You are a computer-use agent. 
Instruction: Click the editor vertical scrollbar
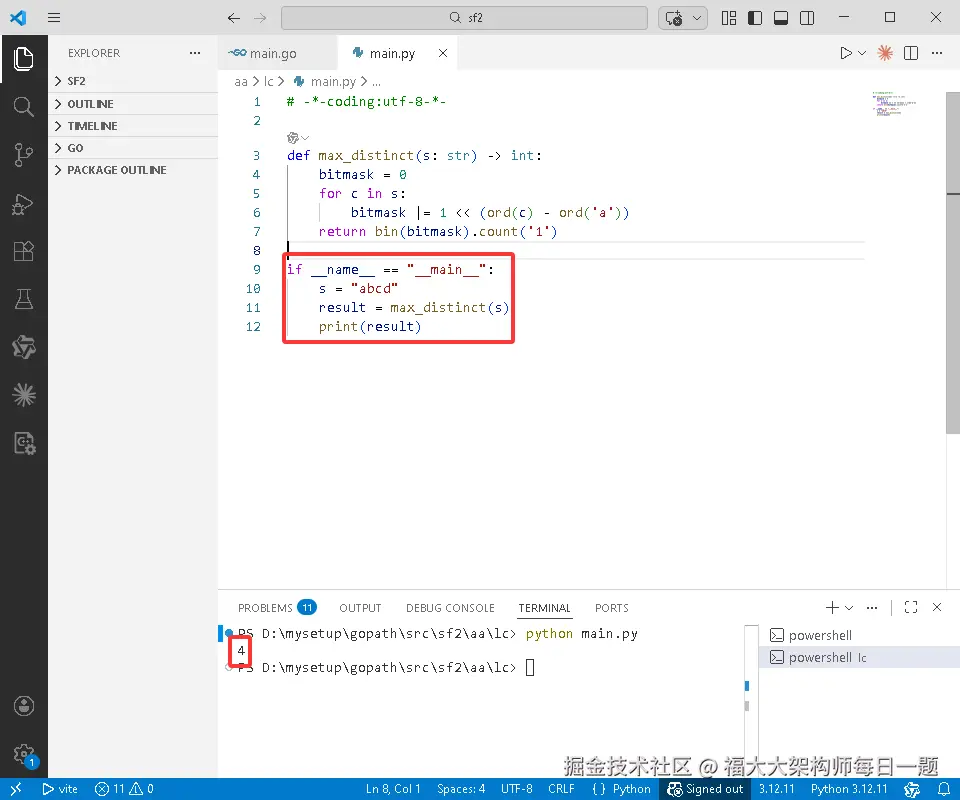952,263
